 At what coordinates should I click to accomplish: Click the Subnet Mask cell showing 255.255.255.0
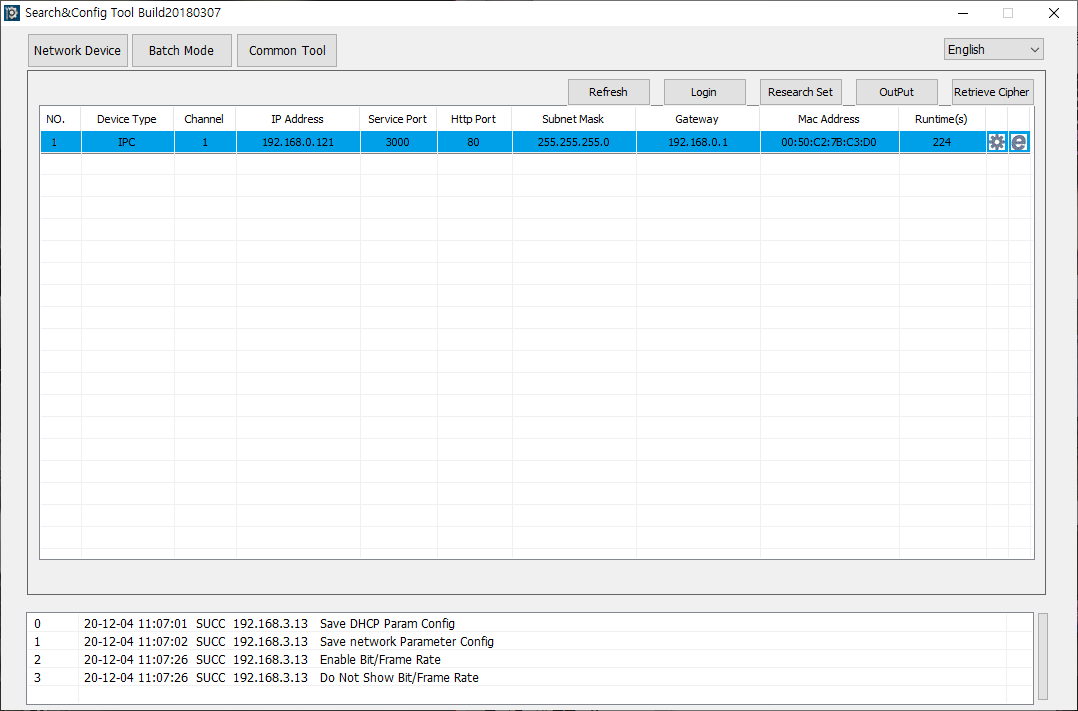click(572, 142)
